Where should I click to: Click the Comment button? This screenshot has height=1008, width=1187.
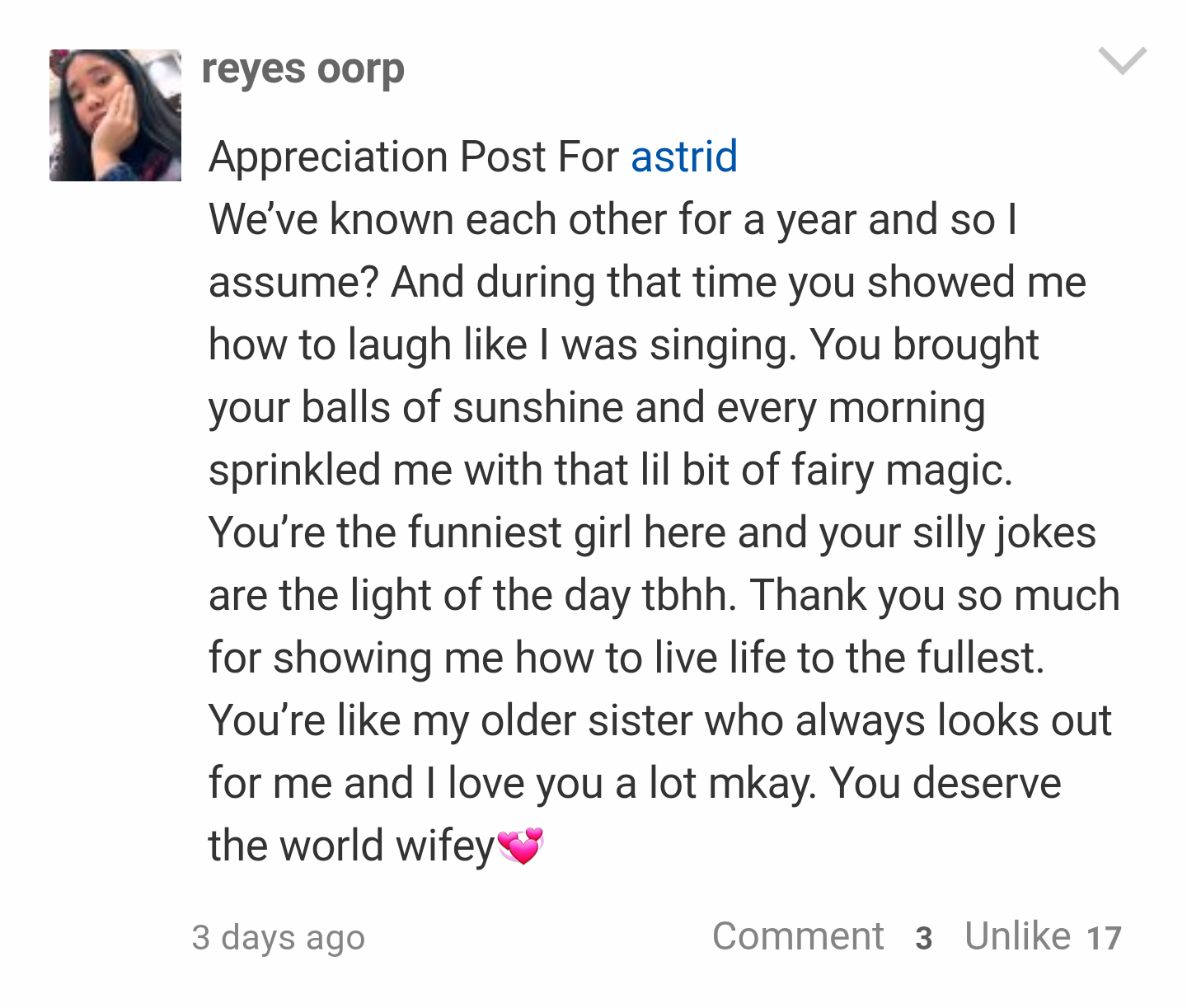pos(798,936)
